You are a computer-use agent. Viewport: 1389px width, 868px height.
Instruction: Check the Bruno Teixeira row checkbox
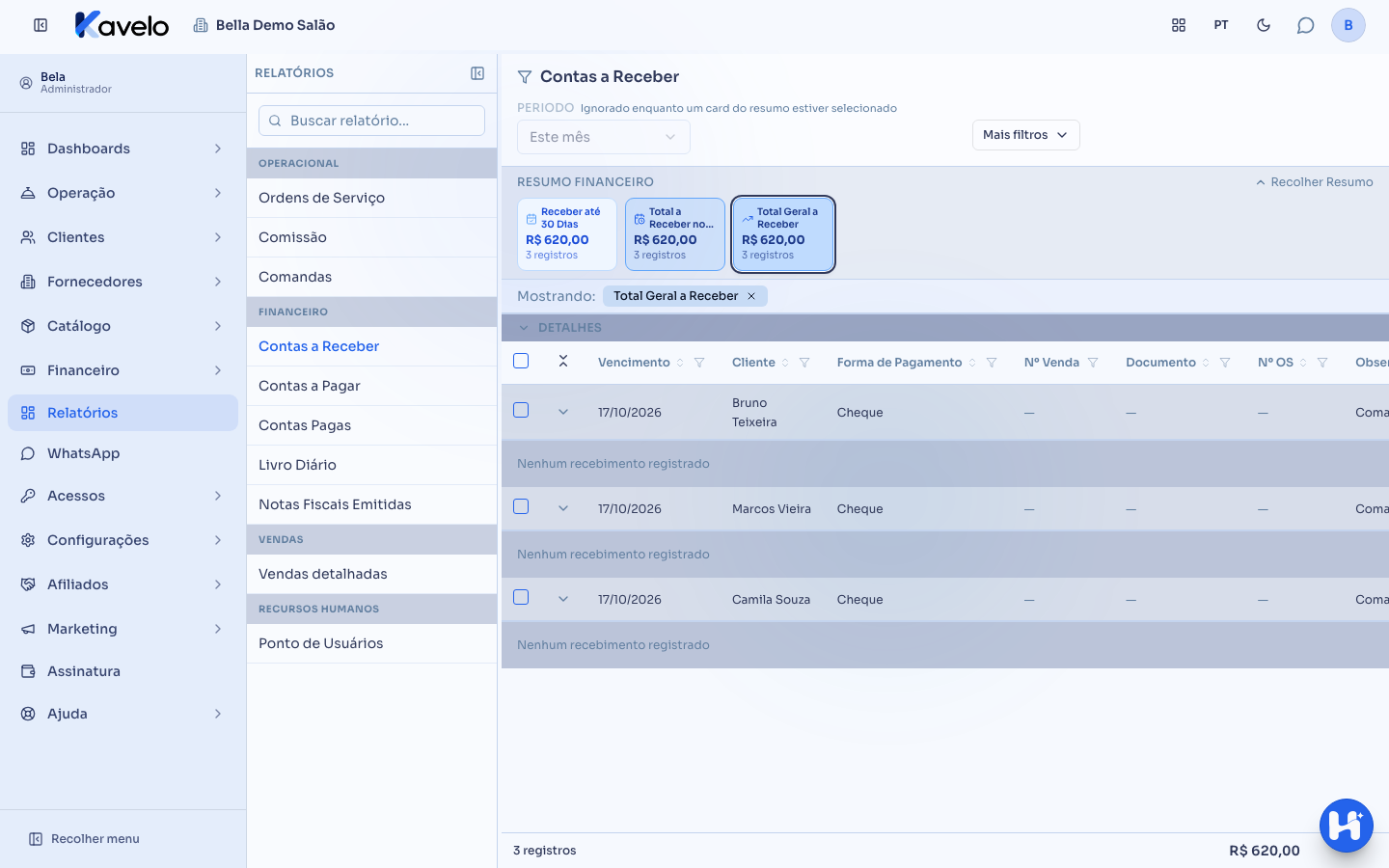[x=521, y=410]
